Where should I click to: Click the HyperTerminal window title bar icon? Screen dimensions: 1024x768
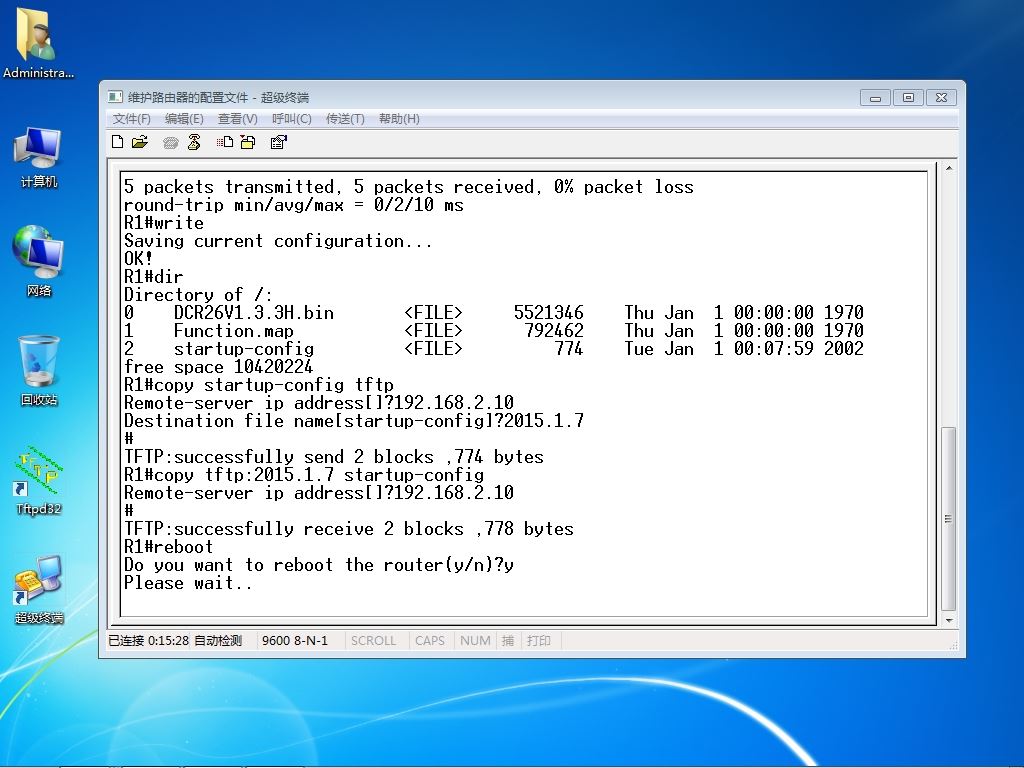(115, 97)
